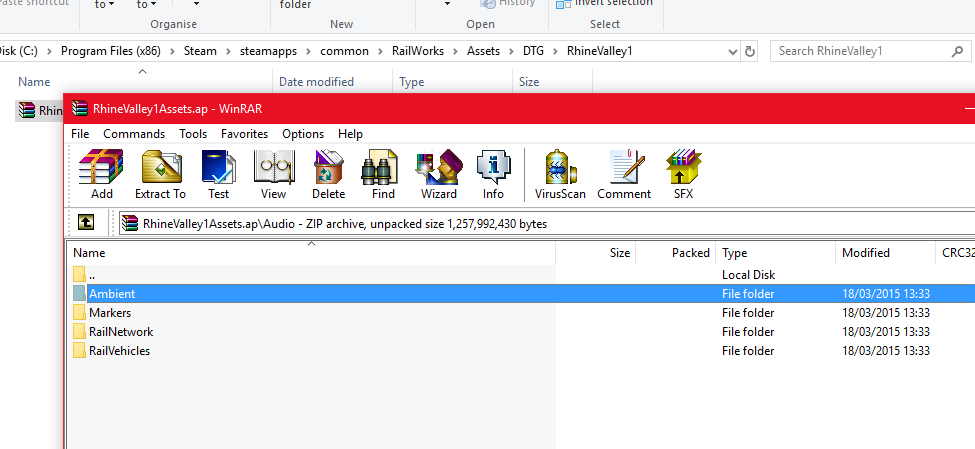Open the Commands menu
Screen dimensions: 975x449
click(134, 134)
